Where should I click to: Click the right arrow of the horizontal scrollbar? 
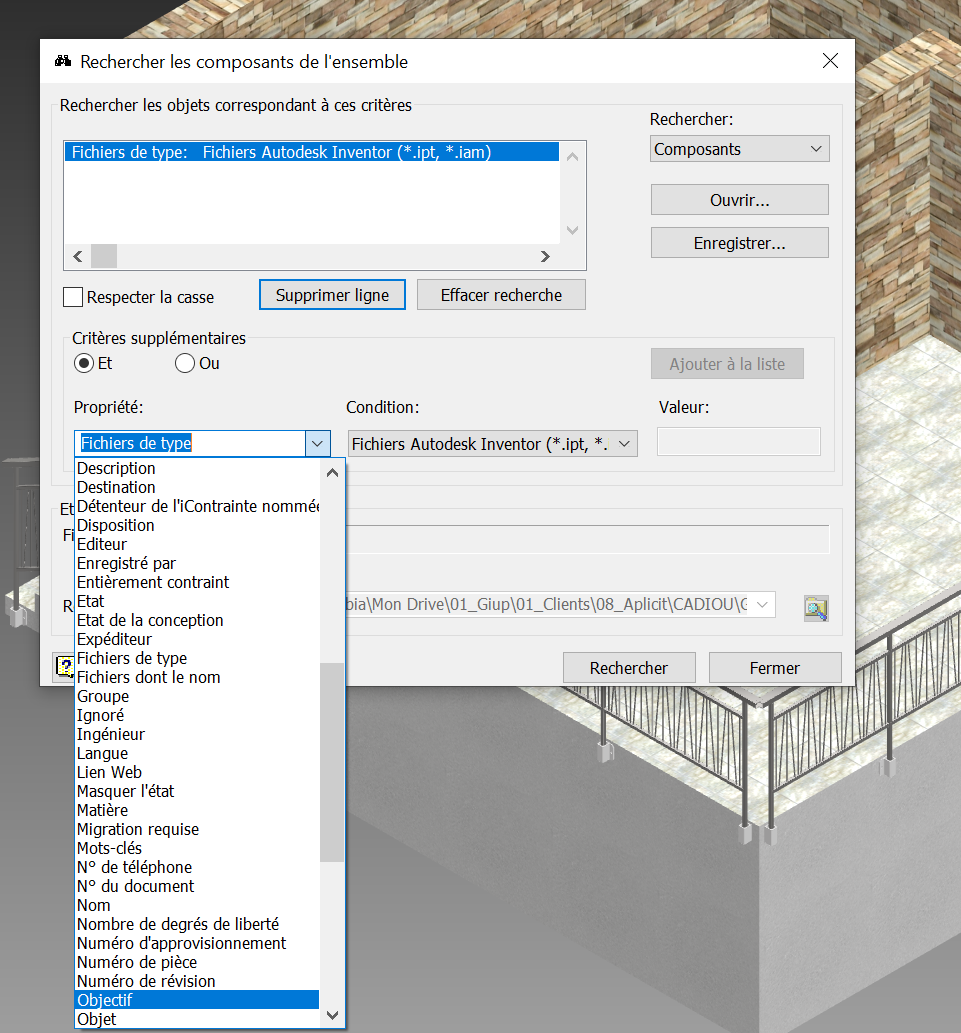(x=545, y=256)
